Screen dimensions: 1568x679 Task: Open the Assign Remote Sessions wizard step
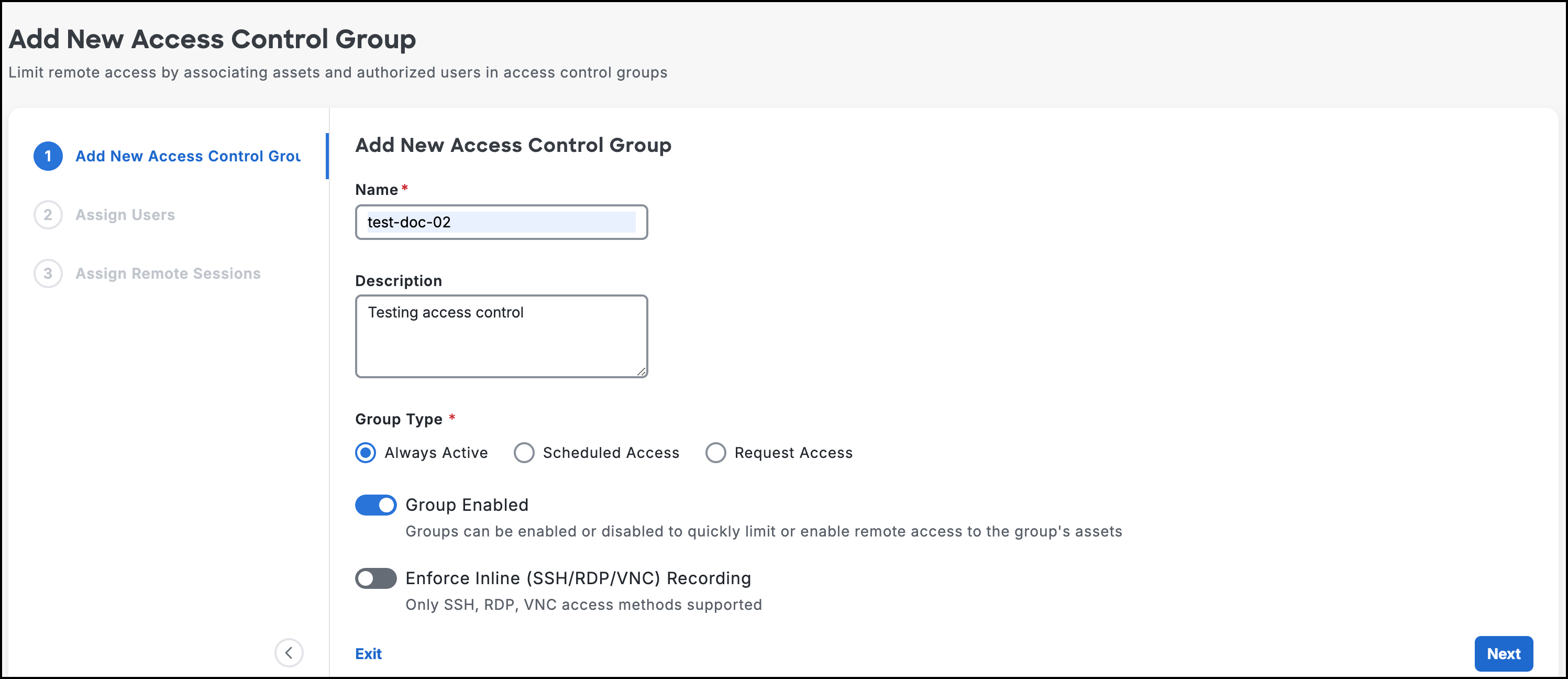[168, 273]
